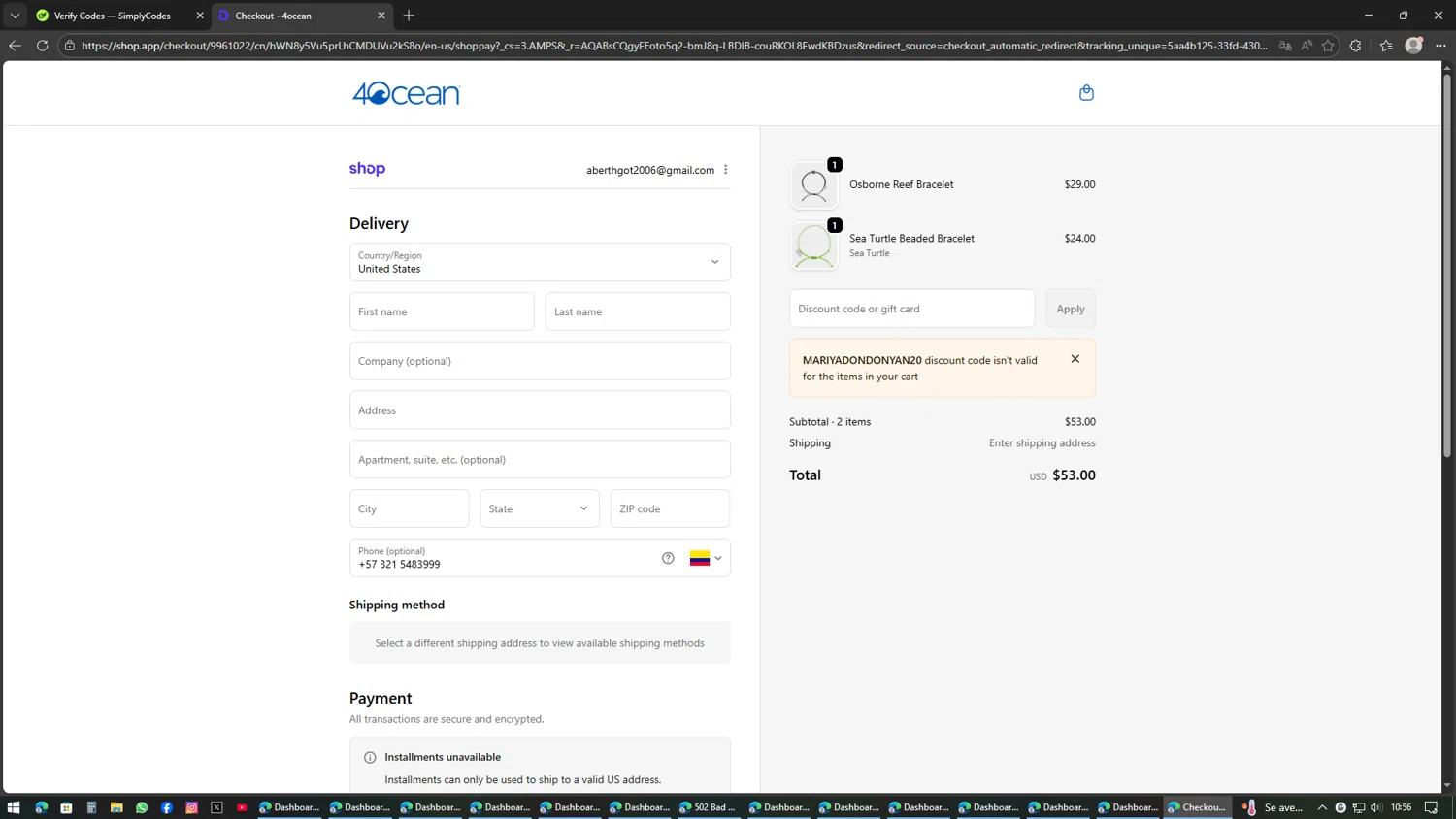
Task: Click the Company (optional) field
Action: click(x=540, y=361)
